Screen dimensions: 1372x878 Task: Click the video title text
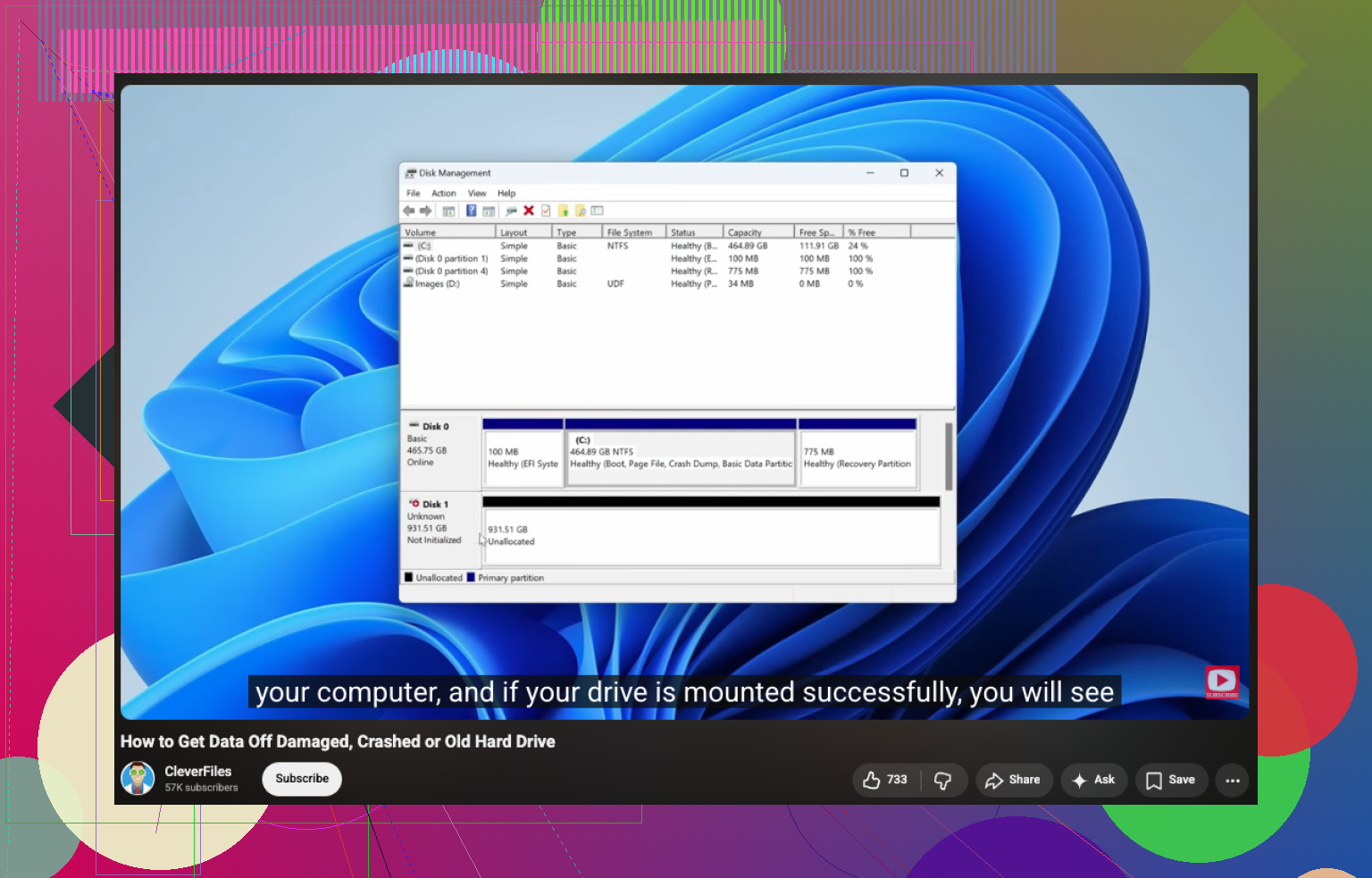[x=338, y=741]
